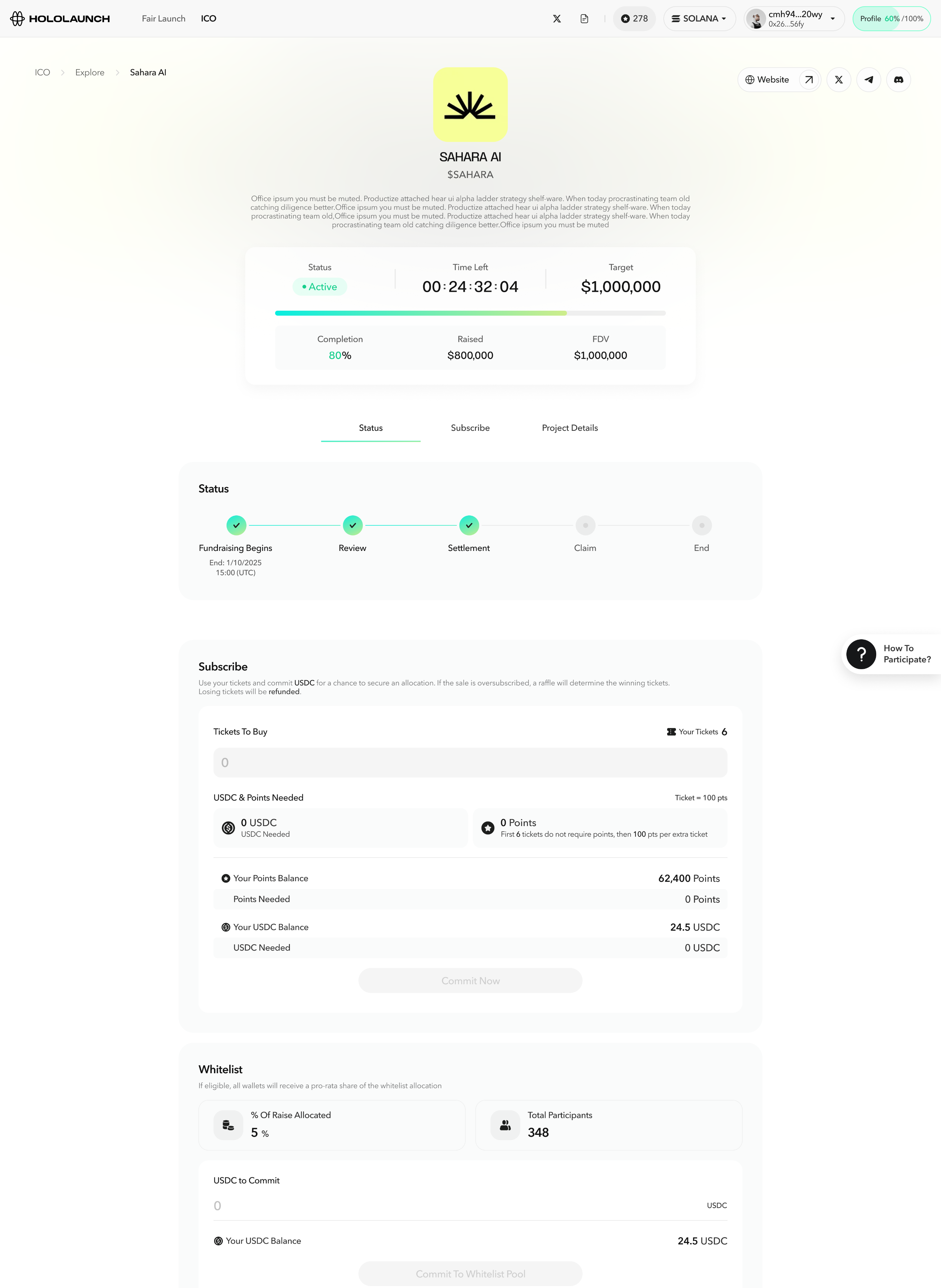Click the Sahara AI breadcrumb
Image resolution: width=941 pixels, height=1288 pixels.
[x=148, y=72]
